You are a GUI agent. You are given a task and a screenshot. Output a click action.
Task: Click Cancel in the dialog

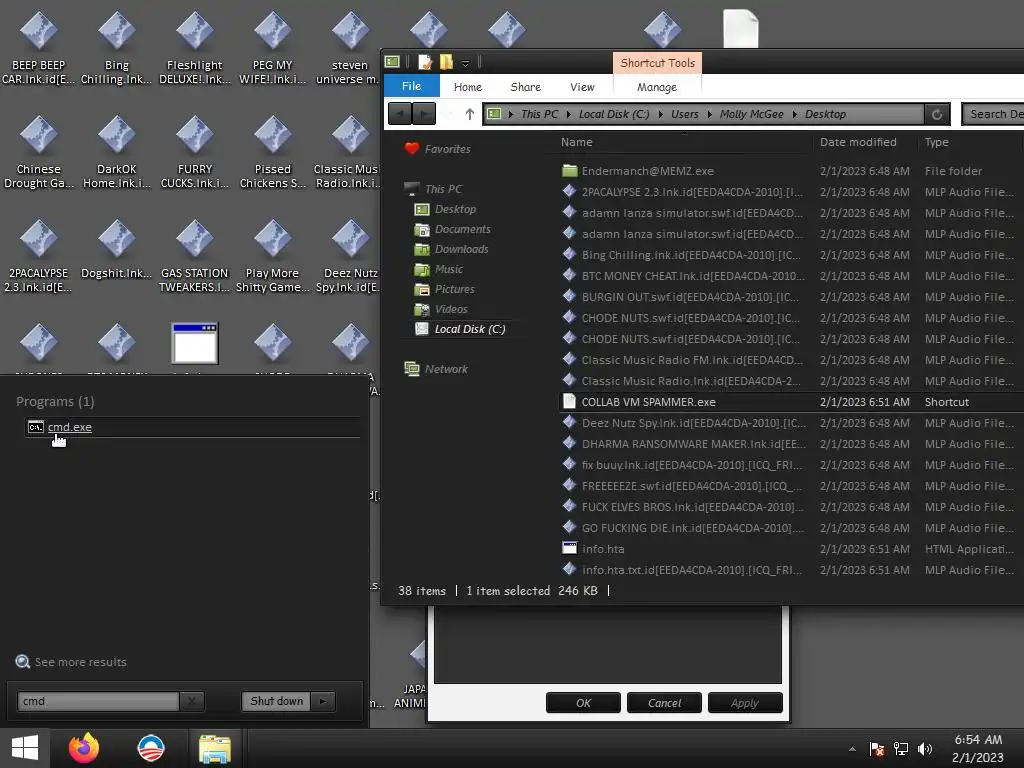tap(664, 703)
